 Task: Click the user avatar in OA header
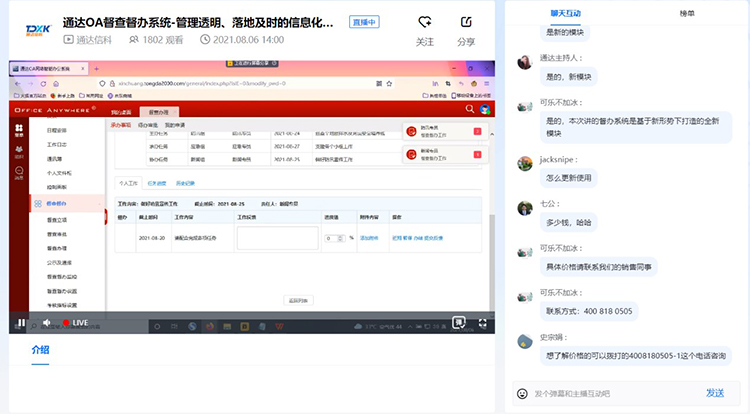click(x=485, y=109)
